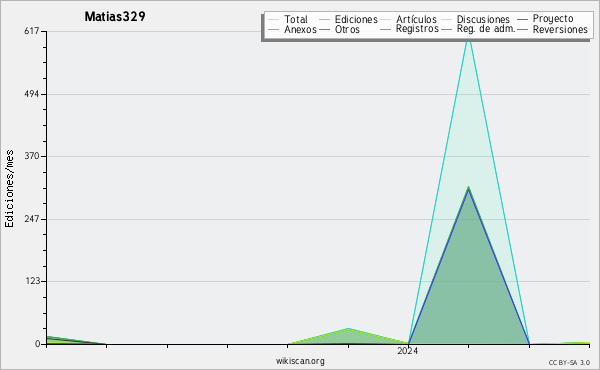Click the y-axis label '617'

tap(32, 31)
